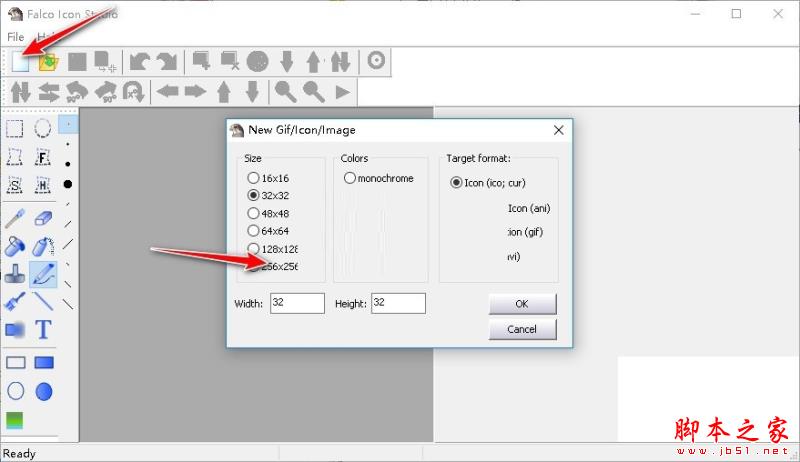Choose the largest round brush dot
The height and width of the screenshot is (462, 800).
click(x=68, y=184)
